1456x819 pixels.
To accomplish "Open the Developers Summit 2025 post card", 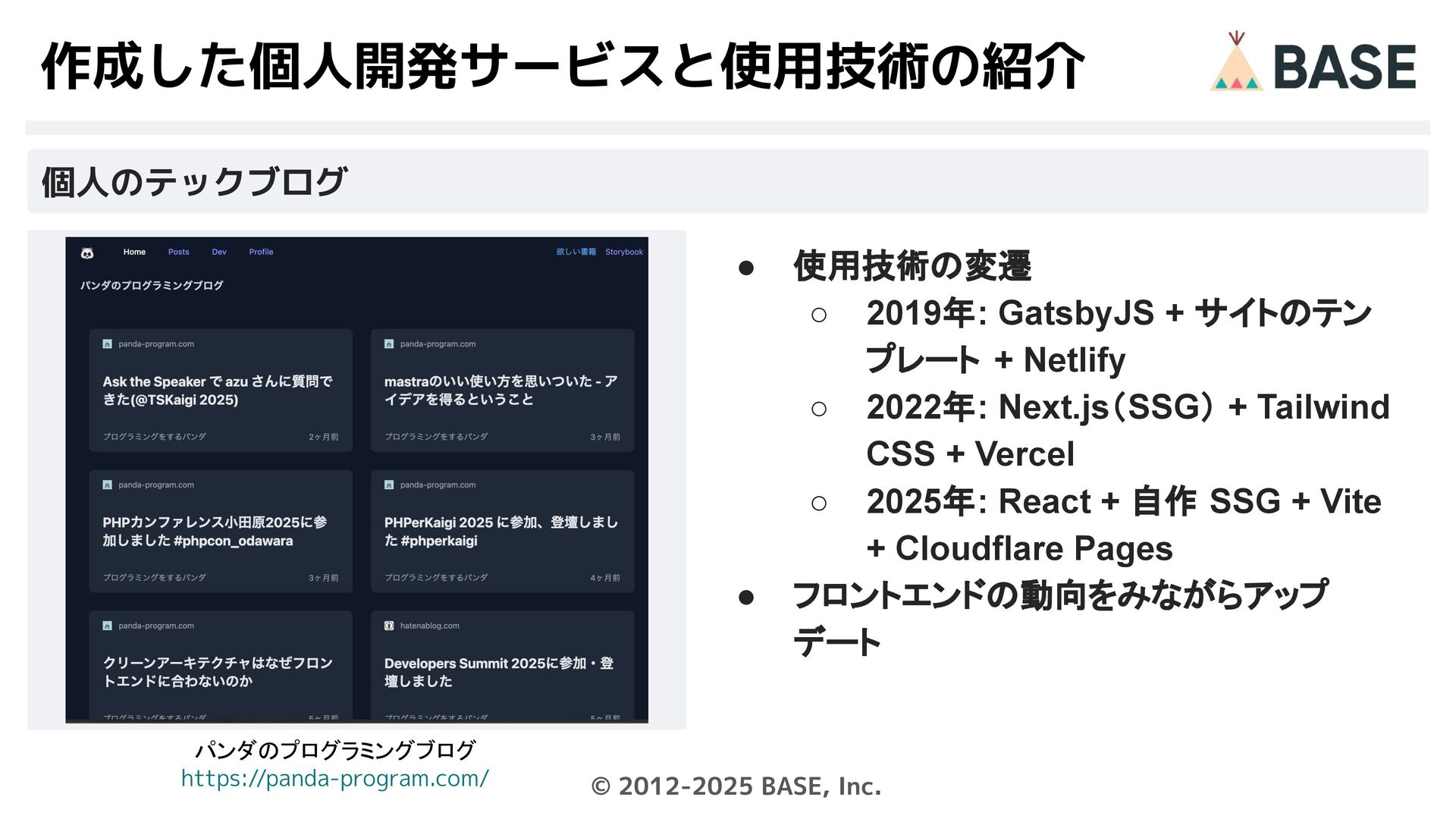I will (x=503, y=666).
